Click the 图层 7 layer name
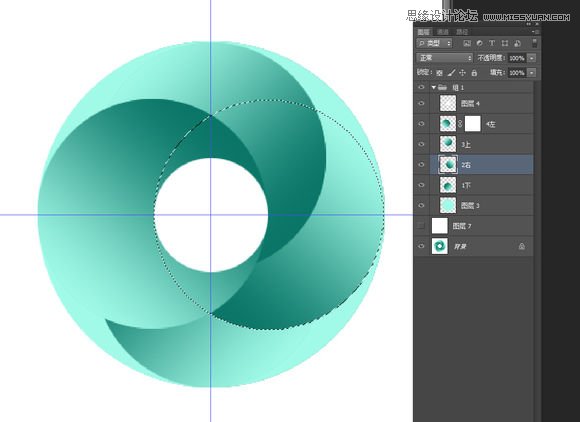 coord(462,226)
